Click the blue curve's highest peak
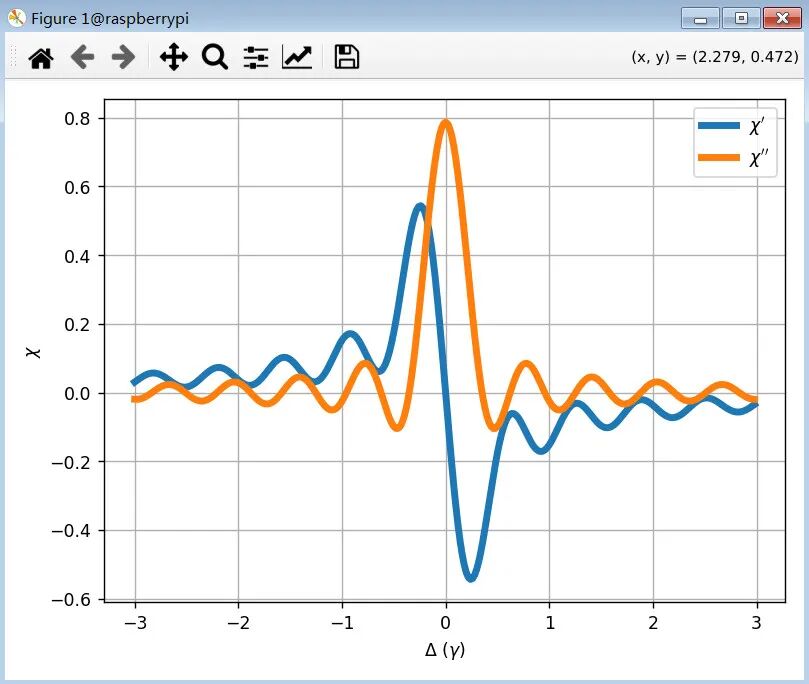 [420, 207]
